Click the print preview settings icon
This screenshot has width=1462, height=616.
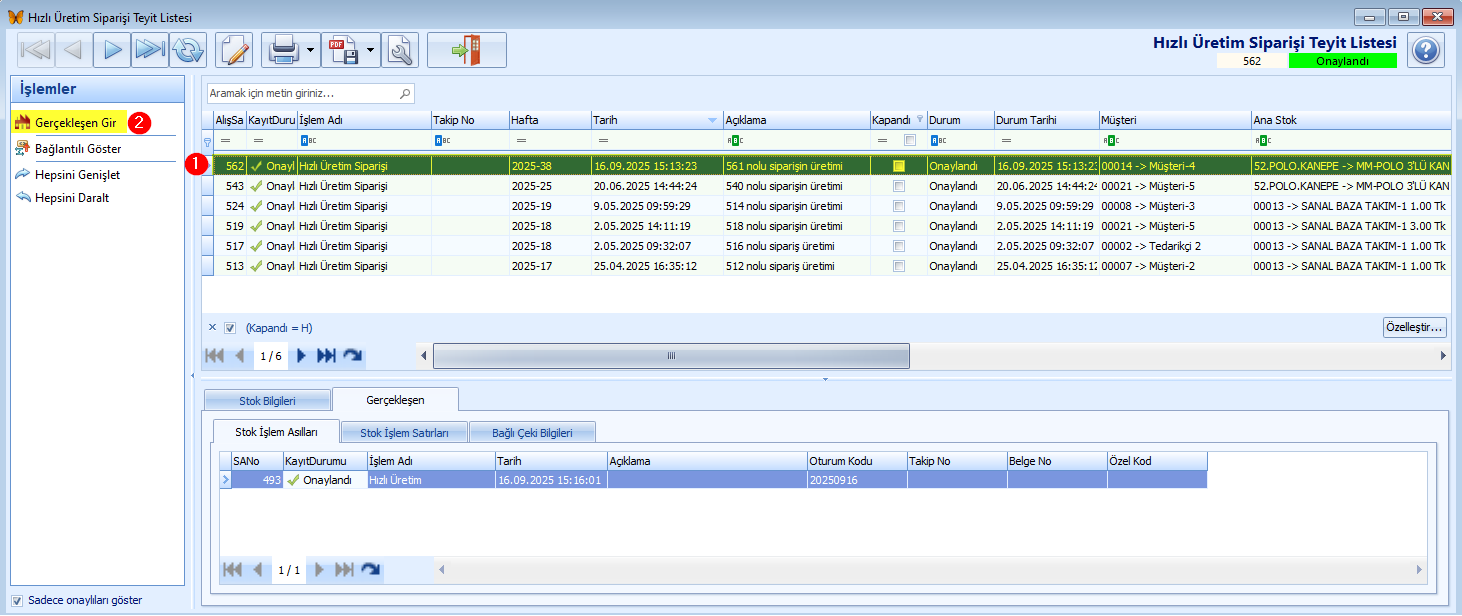point(399,50)
